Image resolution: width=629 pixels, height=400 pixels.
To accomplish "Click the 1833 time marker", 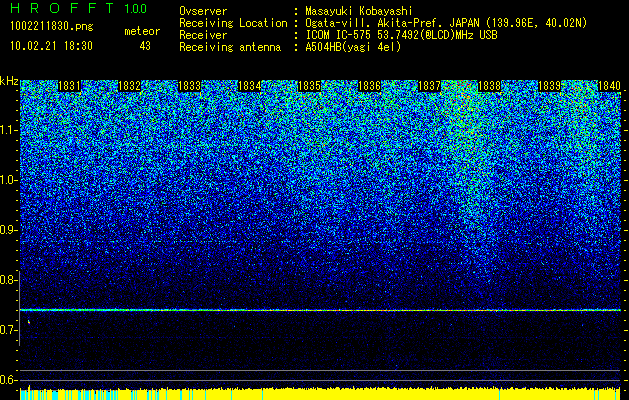I will 189,86.
